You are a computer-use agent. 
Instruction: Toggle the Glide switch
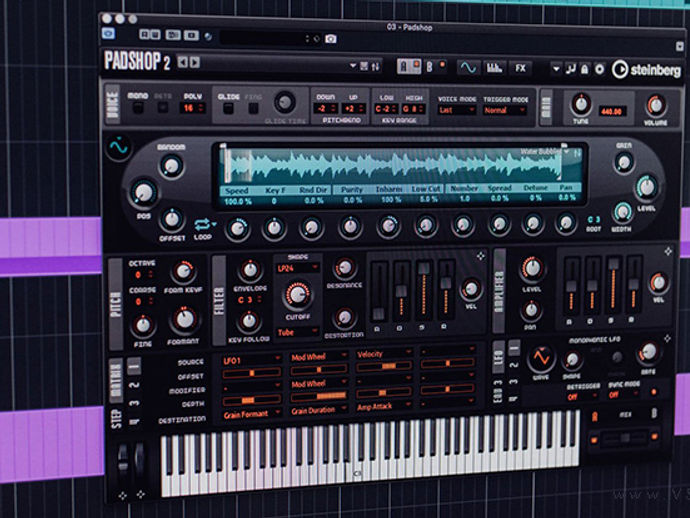point(228,108)
